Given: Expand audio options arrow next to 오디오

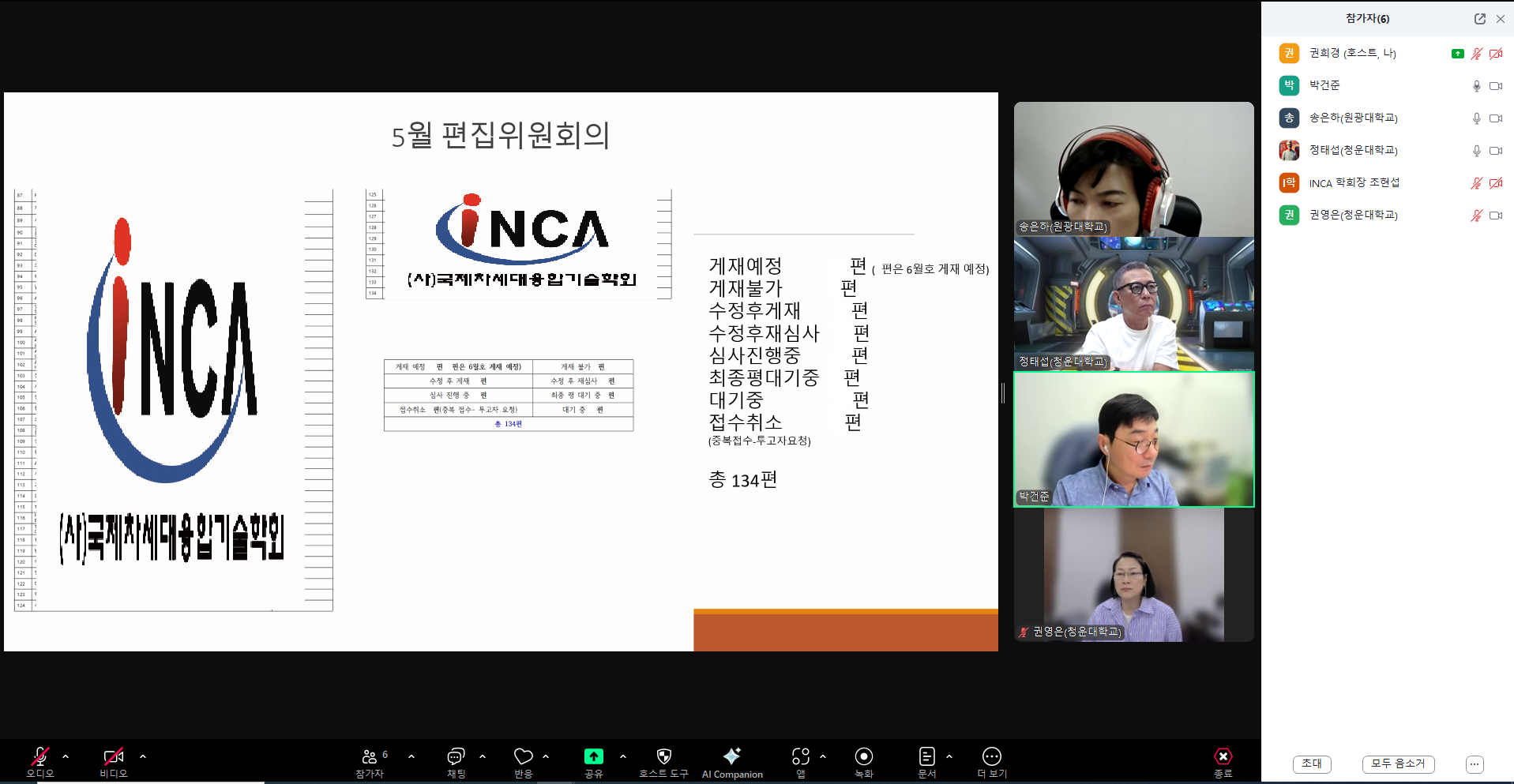Looking at the screenshot, I should pos(66,756).
